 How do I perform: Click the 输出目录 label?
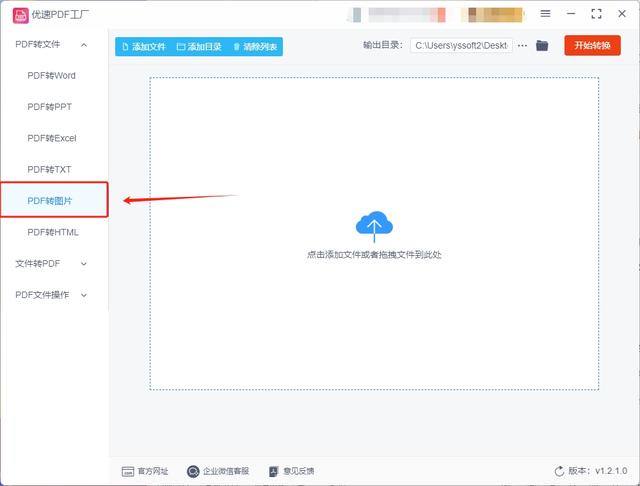pos(383,45)
